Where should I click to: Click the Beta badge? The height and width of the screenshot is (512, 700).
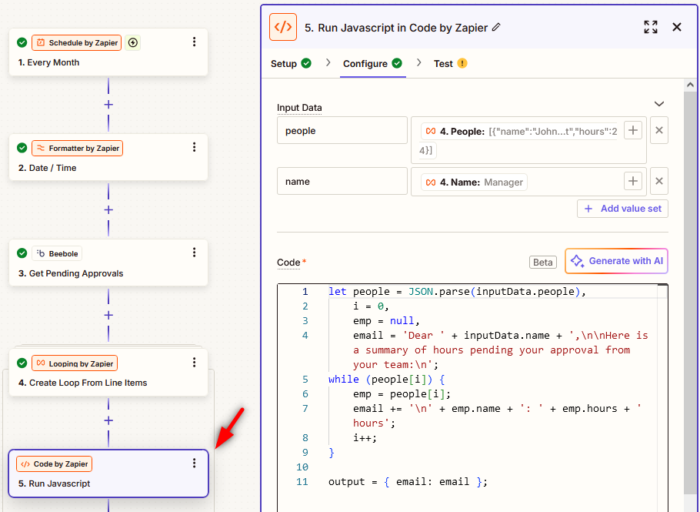[542, 262]
